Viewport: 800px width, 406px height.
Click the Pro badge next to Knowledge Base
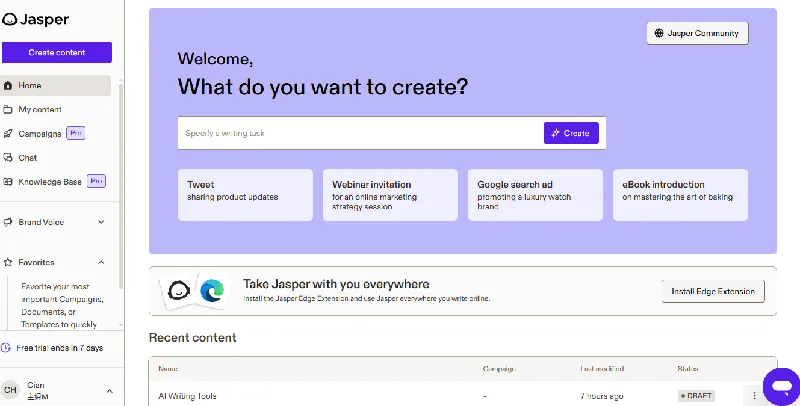pyautogui.click(x=96, y=181)
